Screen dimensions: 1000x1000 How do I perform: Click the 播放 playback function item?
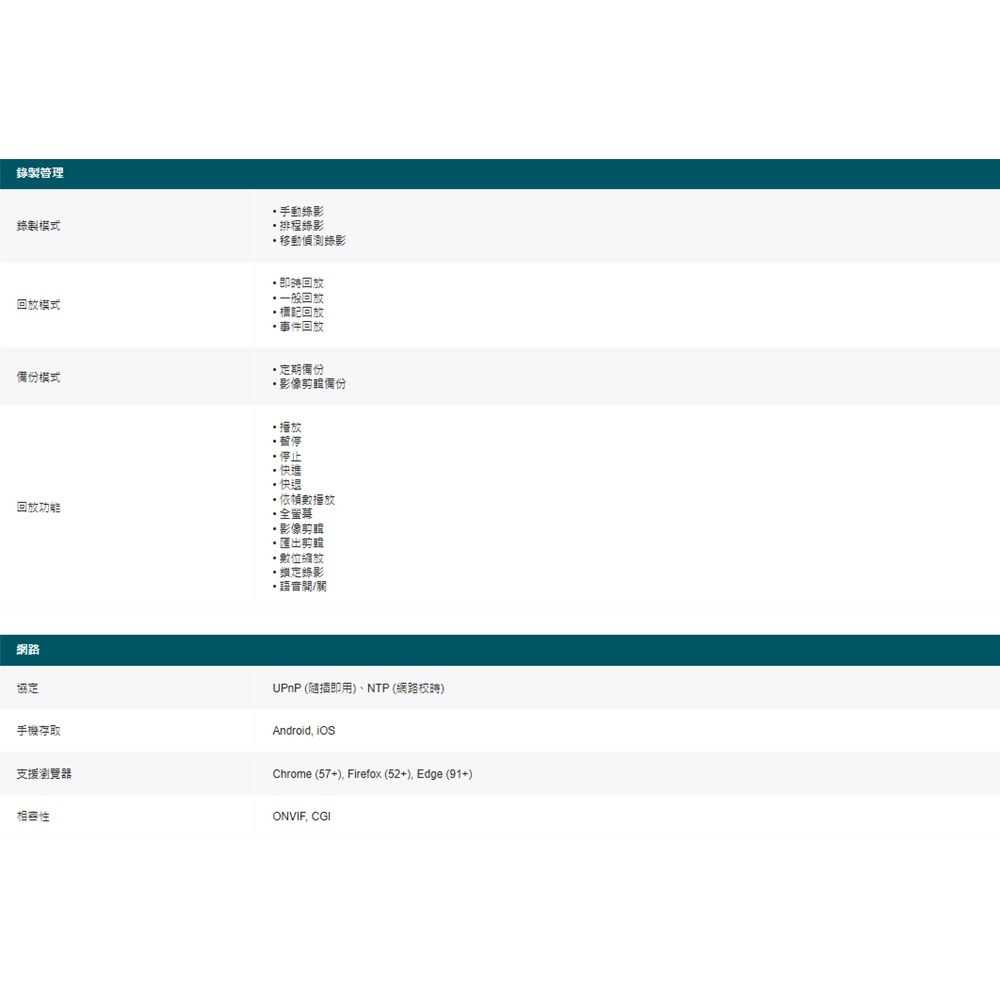292,427
